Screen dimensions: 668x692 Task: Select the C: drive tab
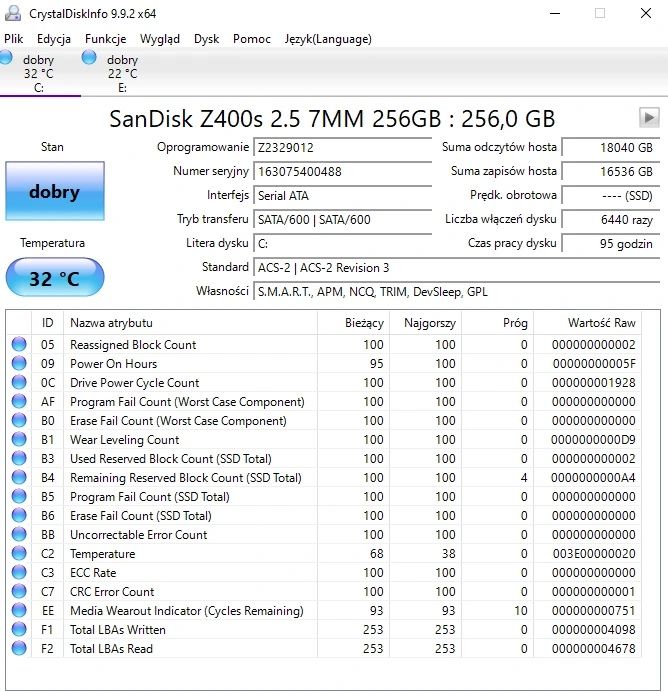pos(39,73)
